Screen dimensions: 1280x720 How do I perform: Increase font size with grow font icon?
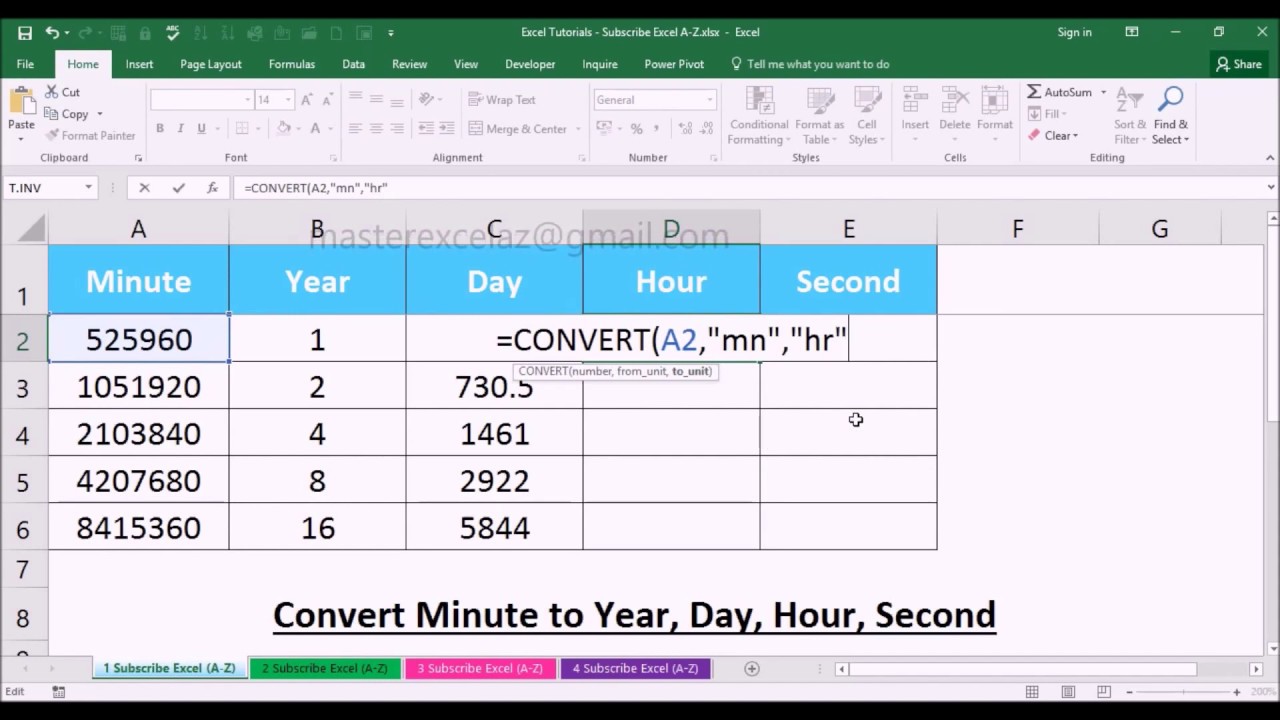(x=307, y=100)
